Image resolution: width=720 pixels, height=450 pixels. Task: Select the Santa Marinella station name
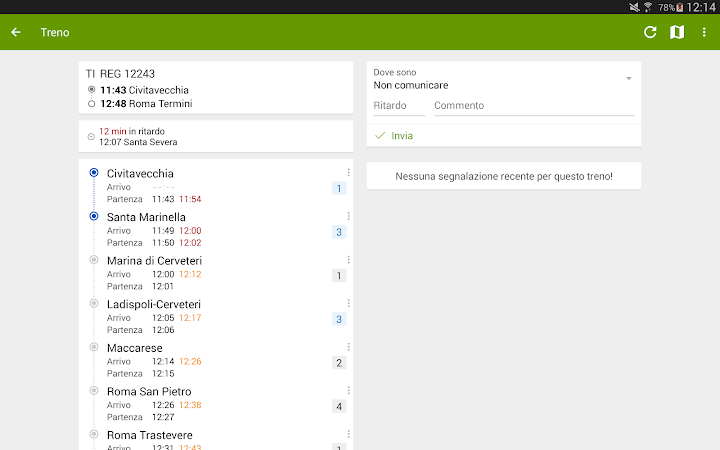pos(146,217)
